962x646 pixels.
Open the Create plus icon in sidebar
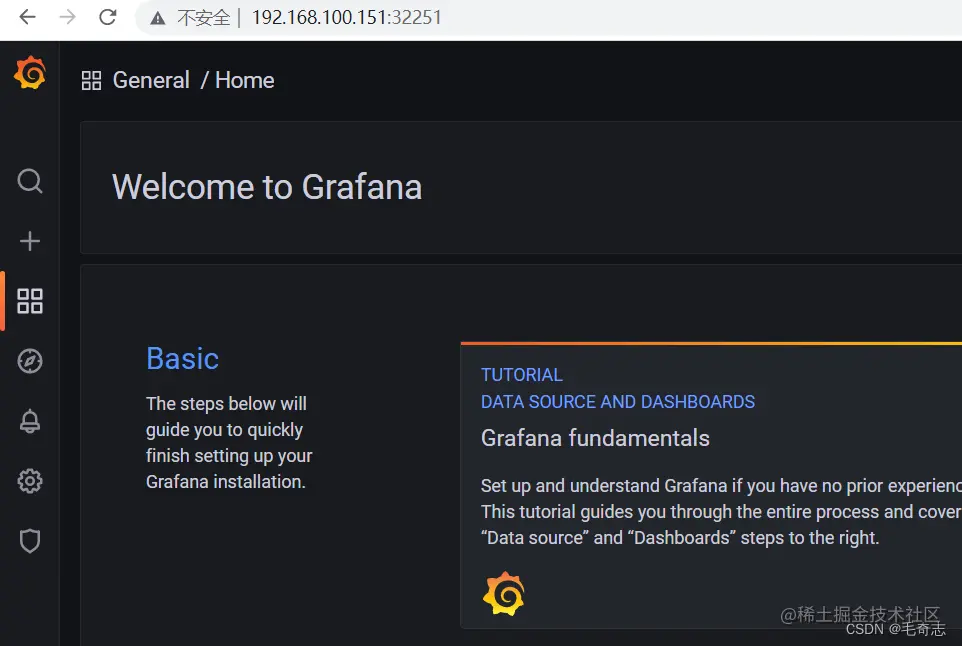[30, 241]
